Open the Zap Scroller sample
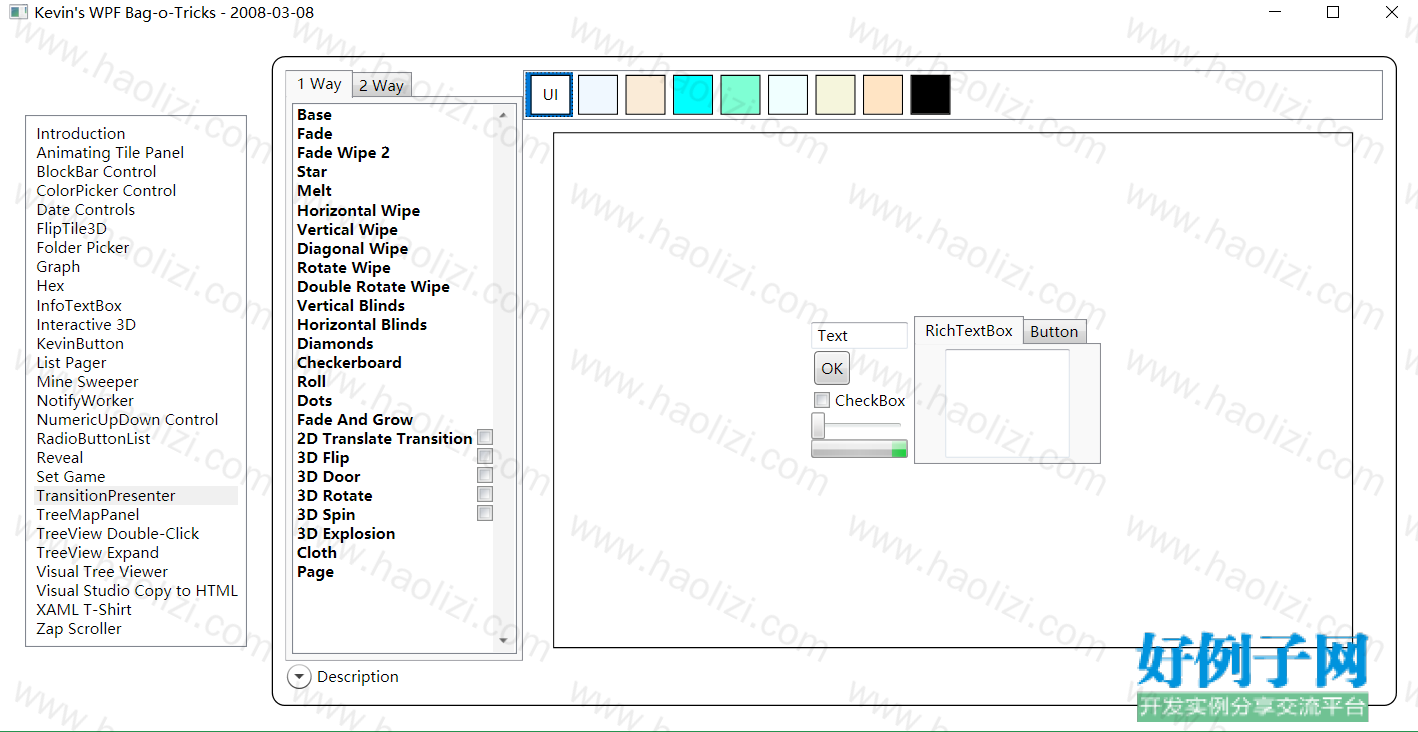This screenshot has width=1418, height=732. (x=79, y=629)
